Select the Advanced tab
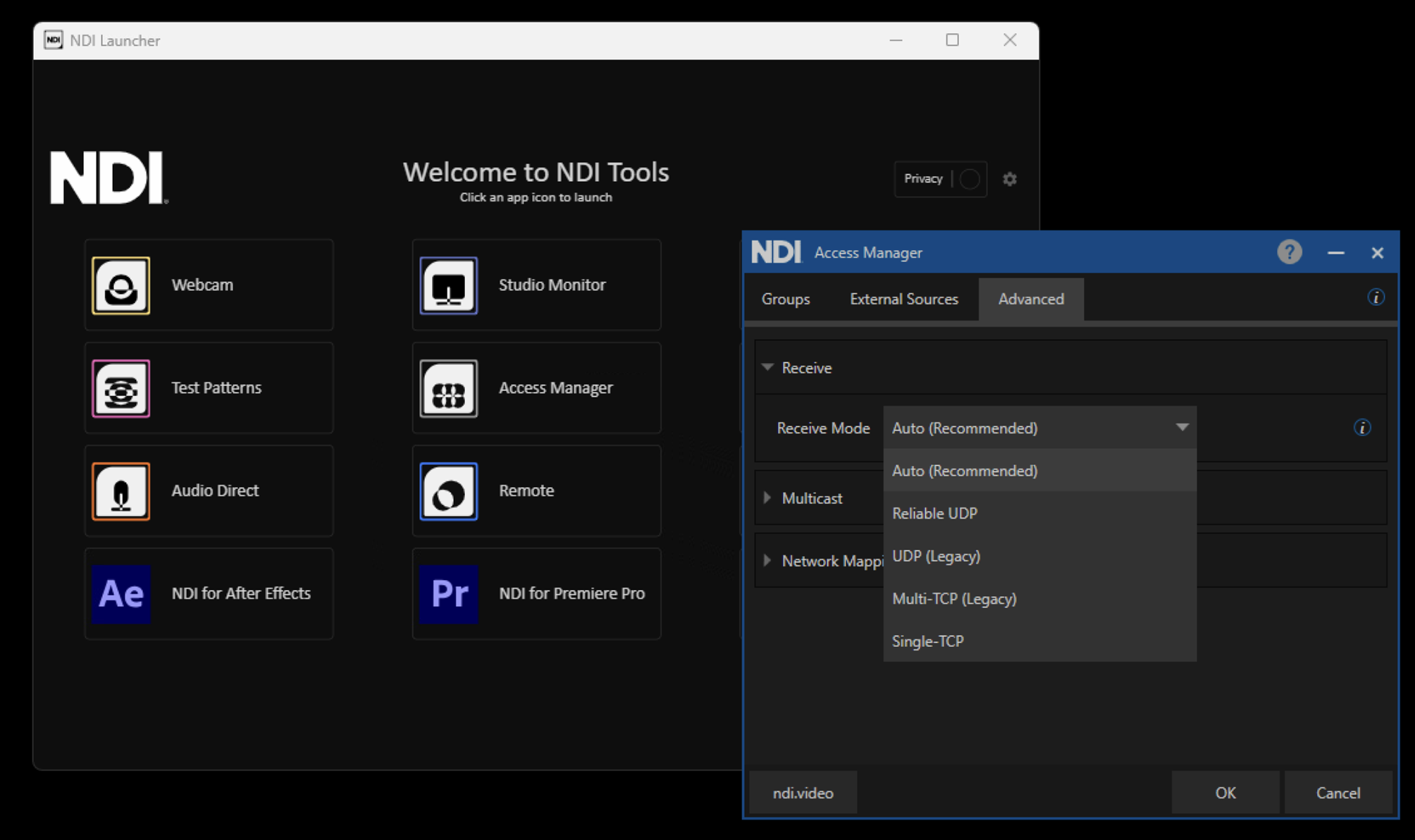This screenshot has width=1415, height=840. tap(1031, 299)
